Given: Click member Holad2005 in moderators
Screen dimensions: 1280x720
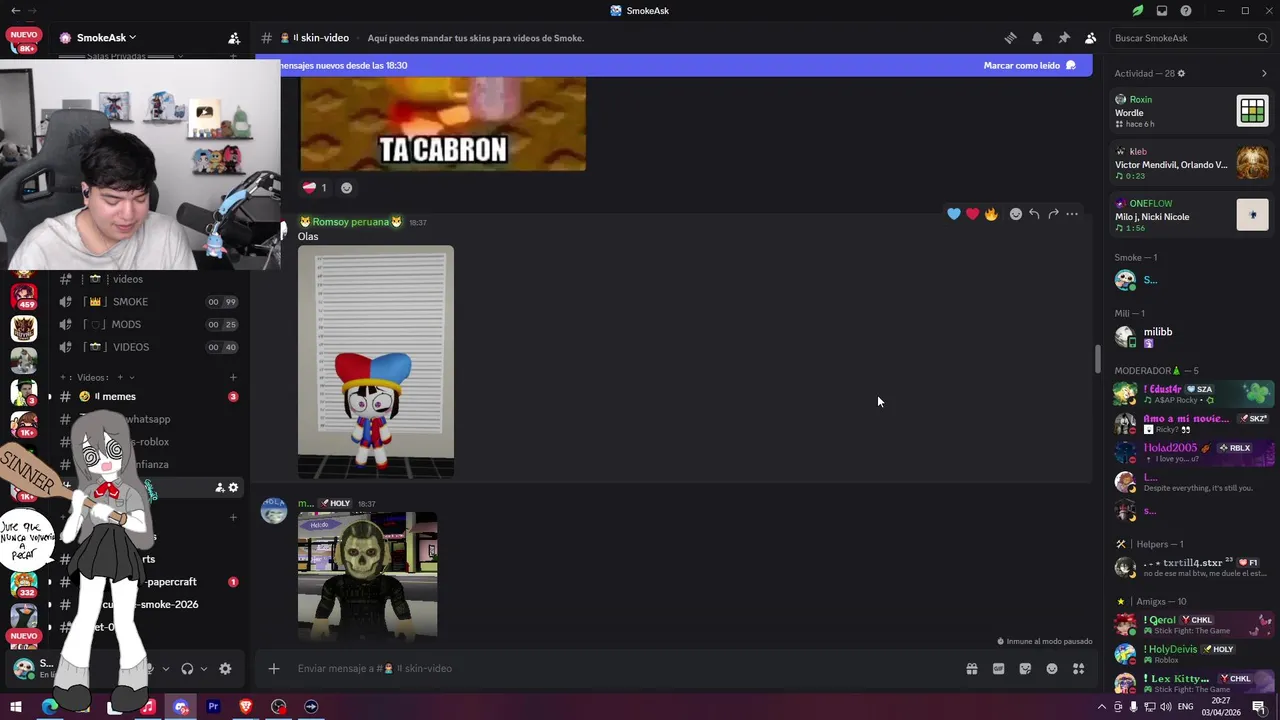Looking at the screenshot, I should [1192, 452].
